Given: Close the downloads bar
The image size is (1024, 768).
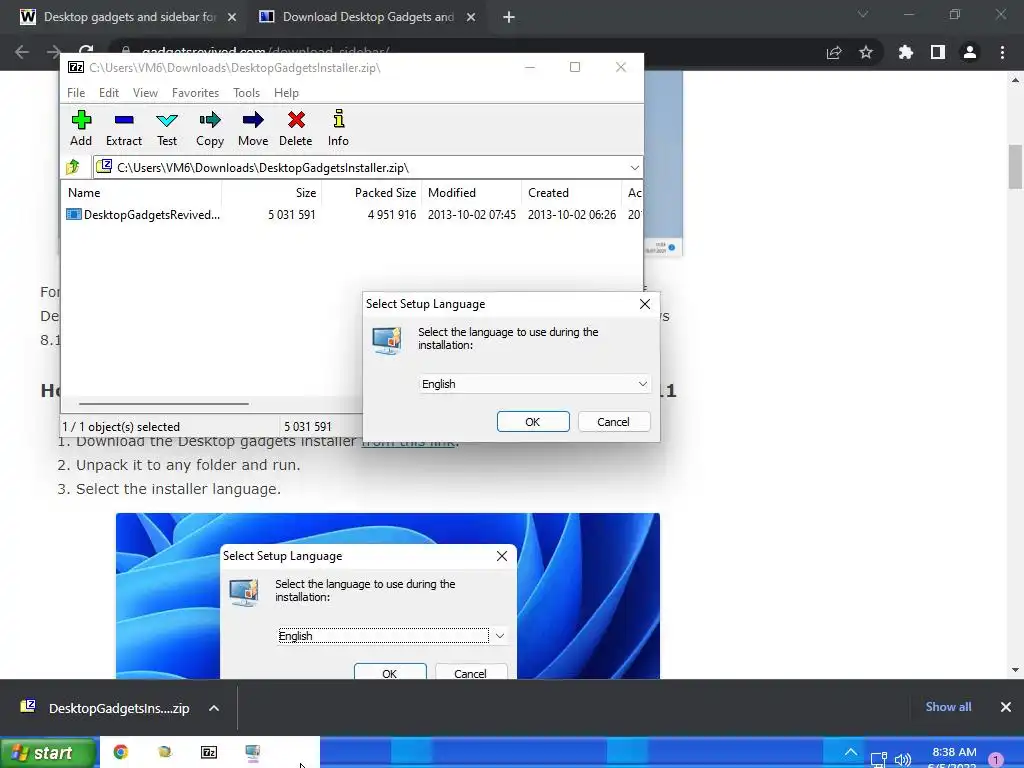Looking at the screenshot, I should tap(1006, 707).
